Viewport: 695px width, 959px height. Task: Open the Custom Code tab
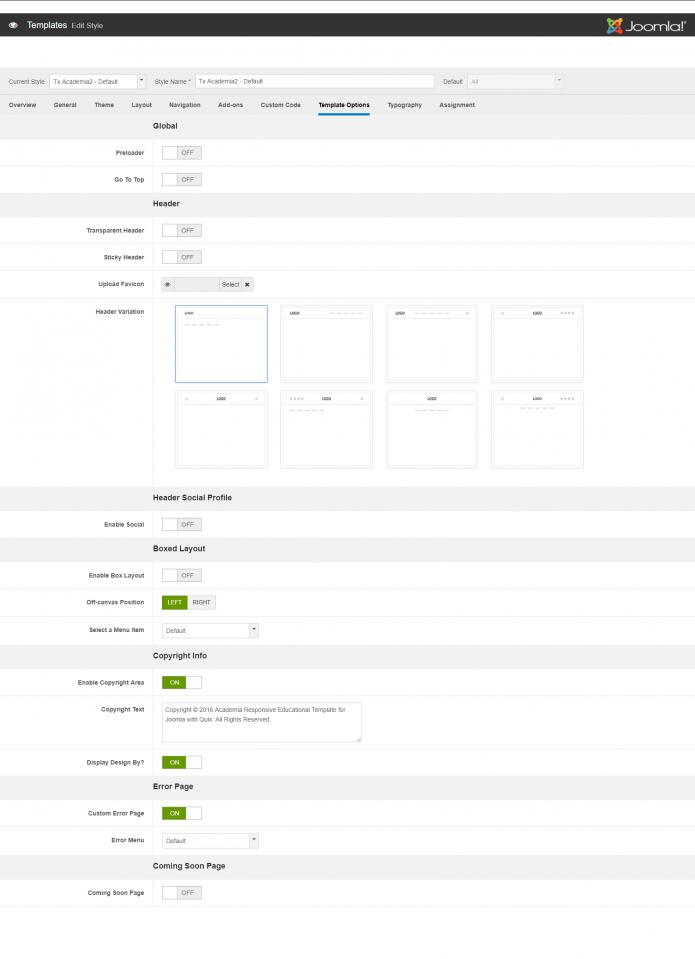click(280, 105)
